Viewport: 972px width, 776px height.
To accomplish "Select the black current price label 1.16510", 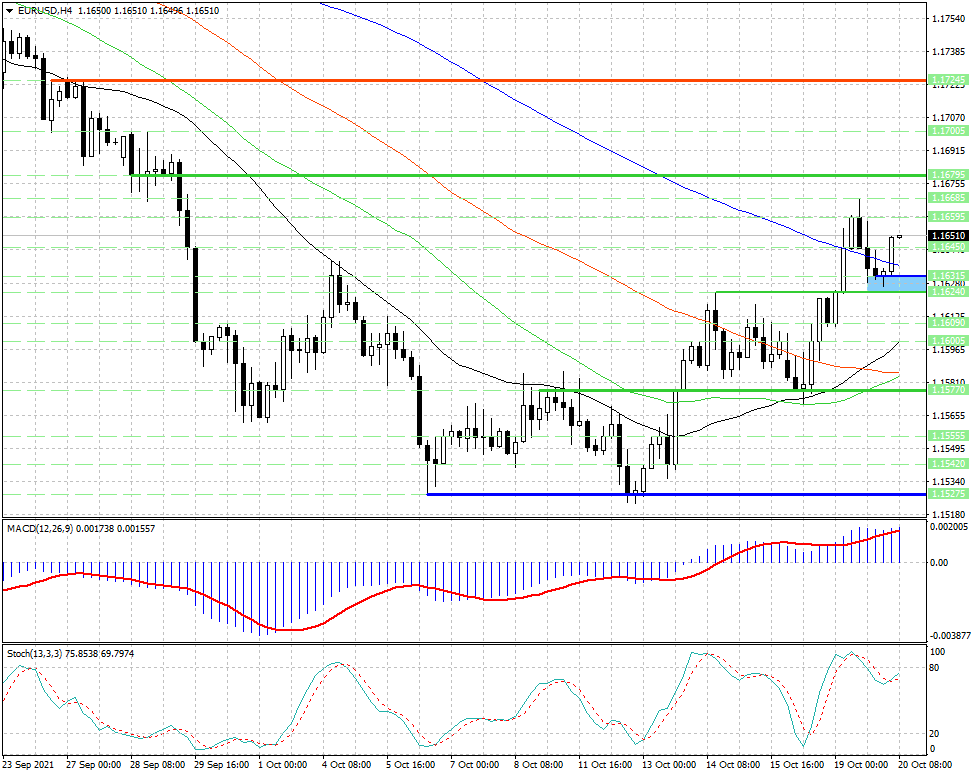I will (948, 236).
